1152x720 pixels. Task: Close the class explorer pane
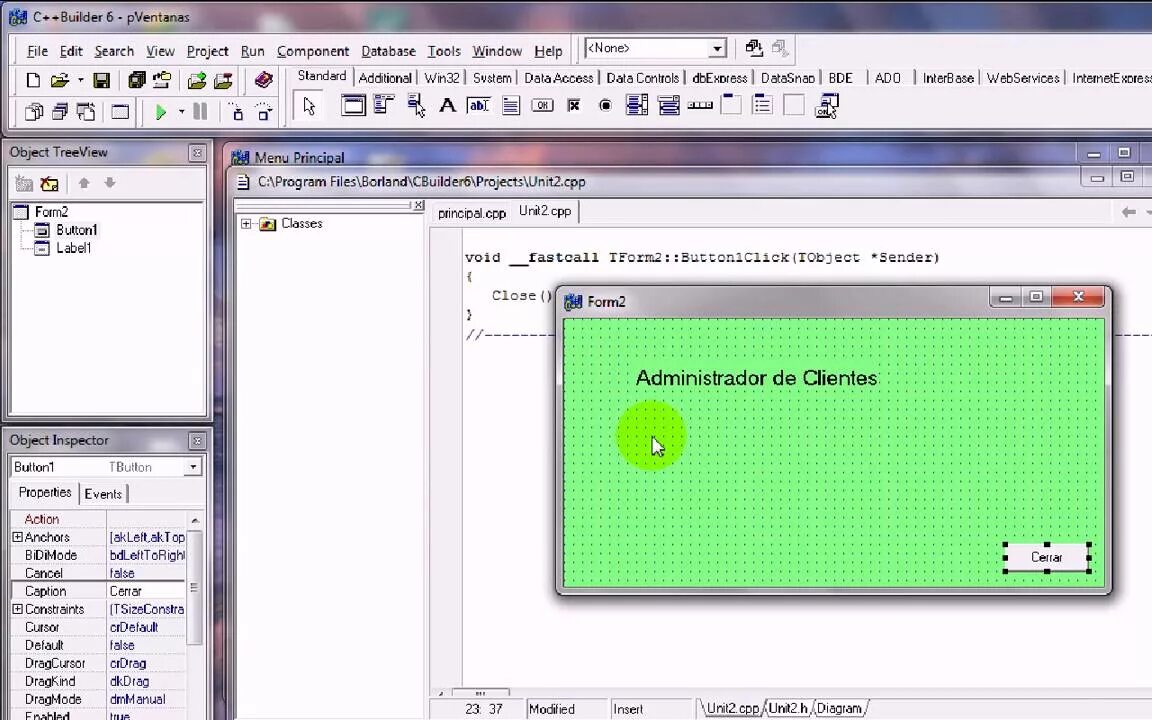(418, 205)
